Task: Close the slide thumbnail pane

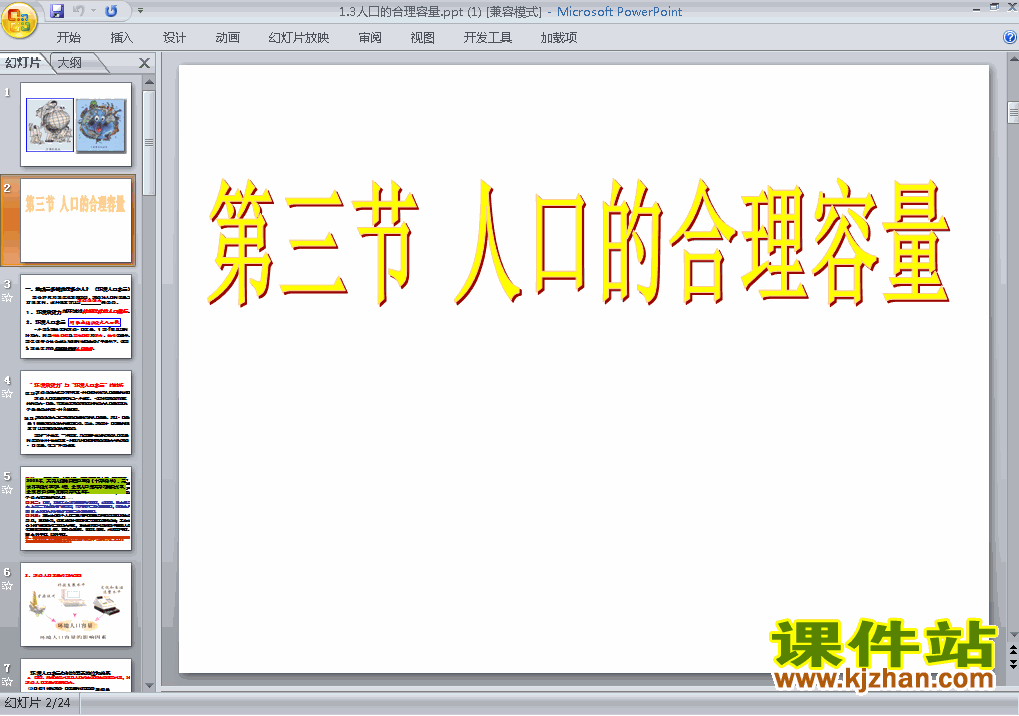Action: (144, 63)
